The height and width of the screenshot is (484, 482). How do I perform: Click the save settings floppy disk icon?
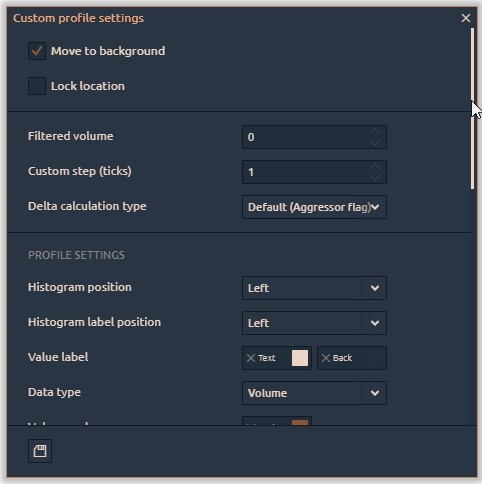(x=40, y=451)
